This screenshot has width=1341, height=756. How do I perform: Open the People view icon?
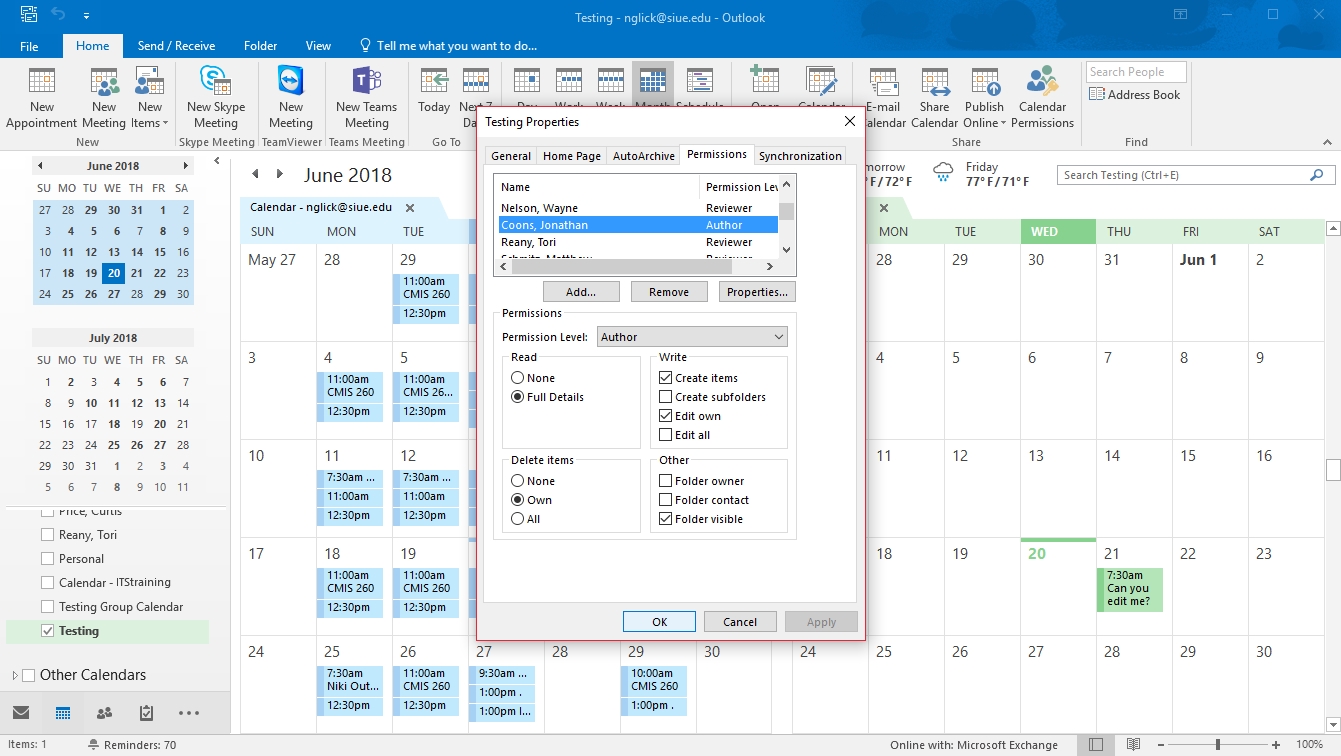(104, 713)
